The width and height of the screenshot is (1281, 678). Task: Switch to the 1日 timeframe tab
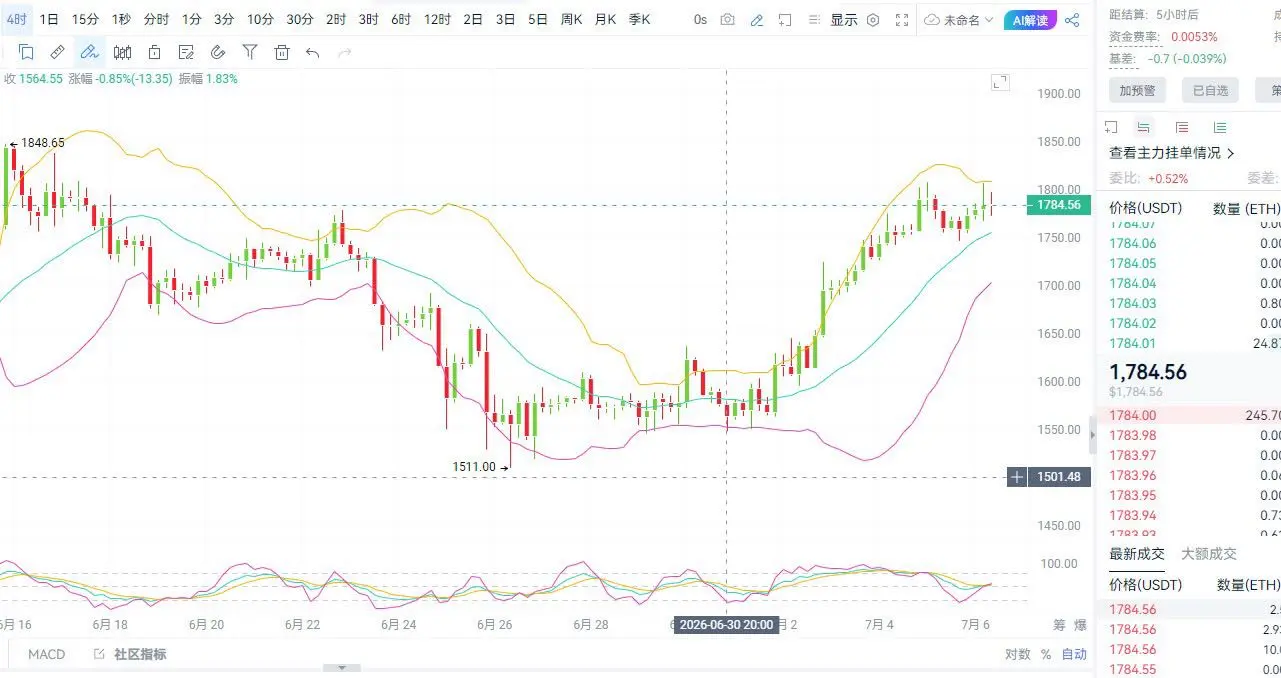[49, 19]
